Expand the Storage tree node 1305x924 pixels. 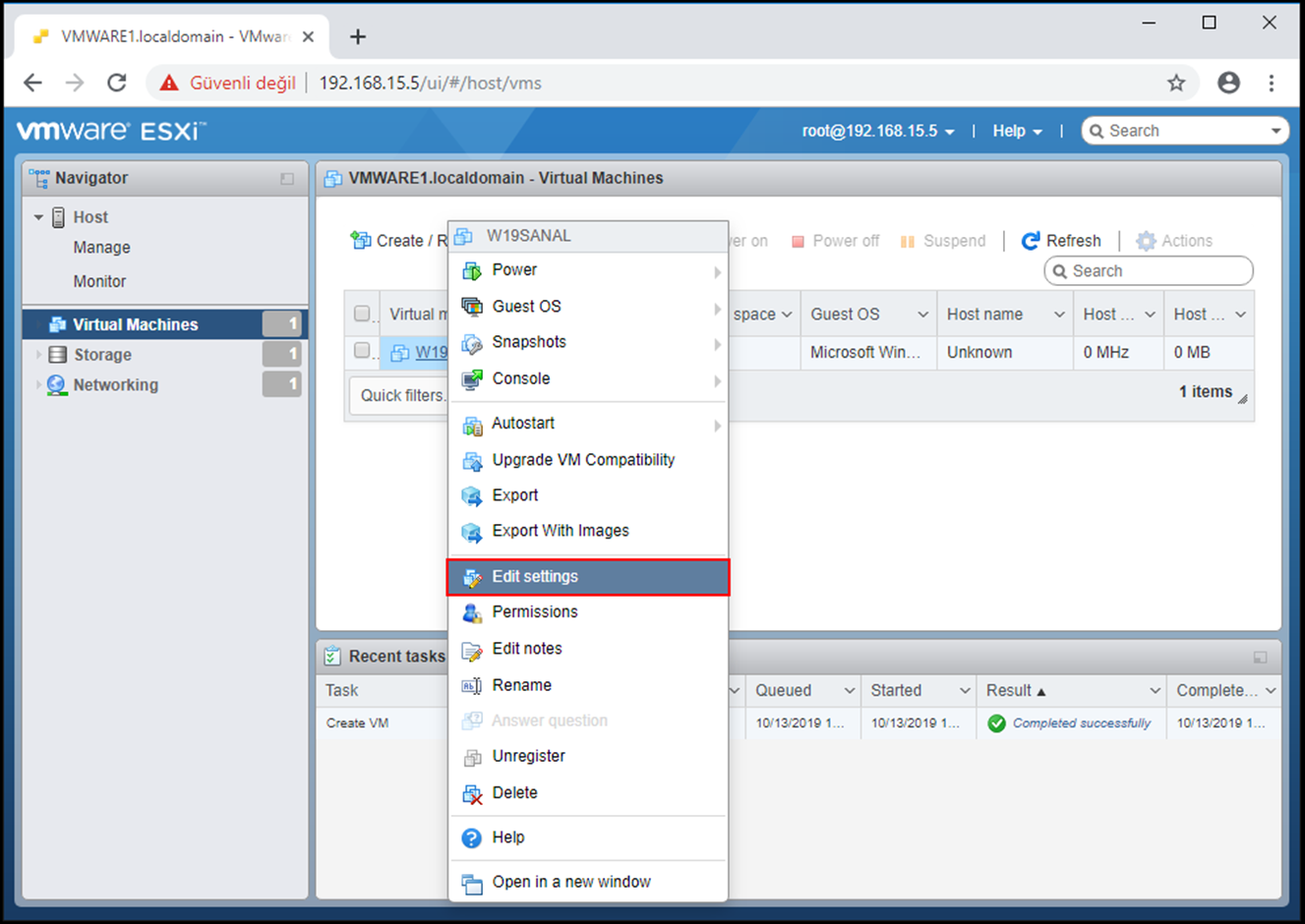[38, 355]
